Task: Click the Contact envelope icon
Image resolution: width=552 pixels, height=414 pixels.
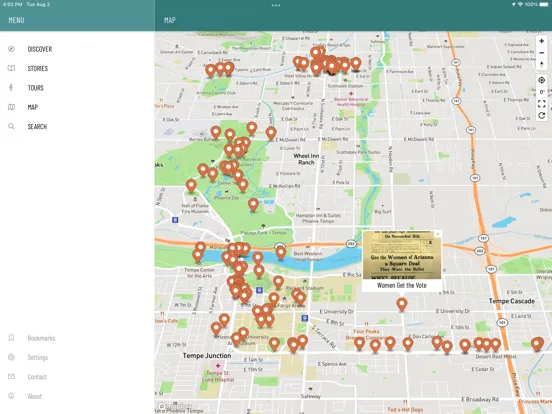Action: [x=11, y=377]
